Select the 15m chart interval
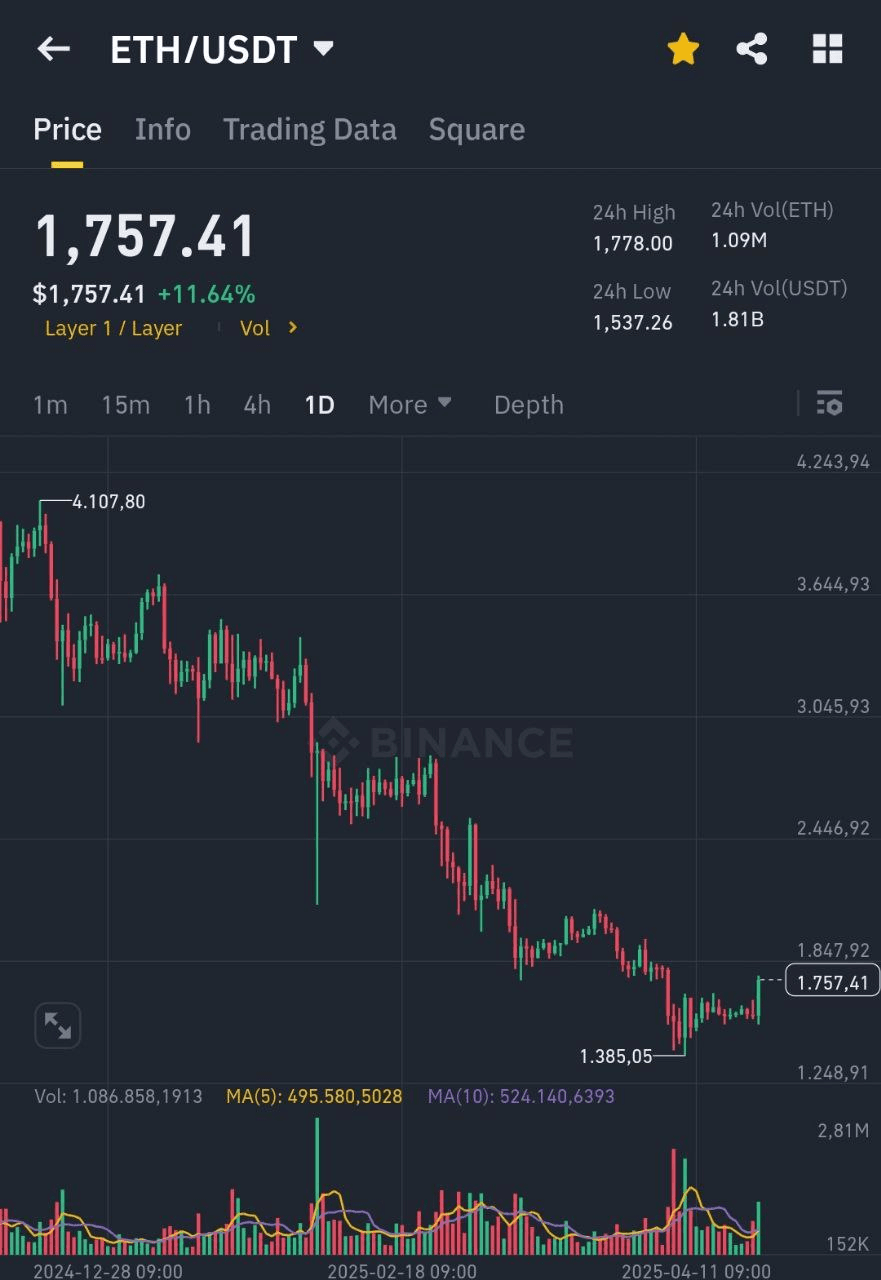881x1280 pixels. click(x=125, y=405)
